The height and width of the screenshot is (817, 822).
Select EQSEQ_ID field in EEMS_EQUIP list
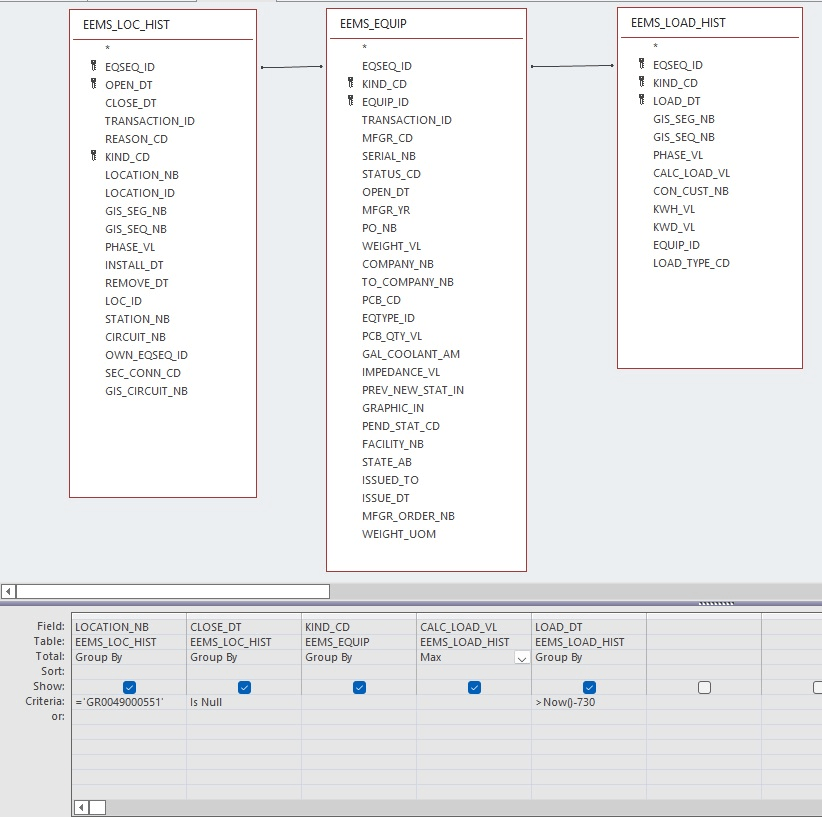[387, 66]
